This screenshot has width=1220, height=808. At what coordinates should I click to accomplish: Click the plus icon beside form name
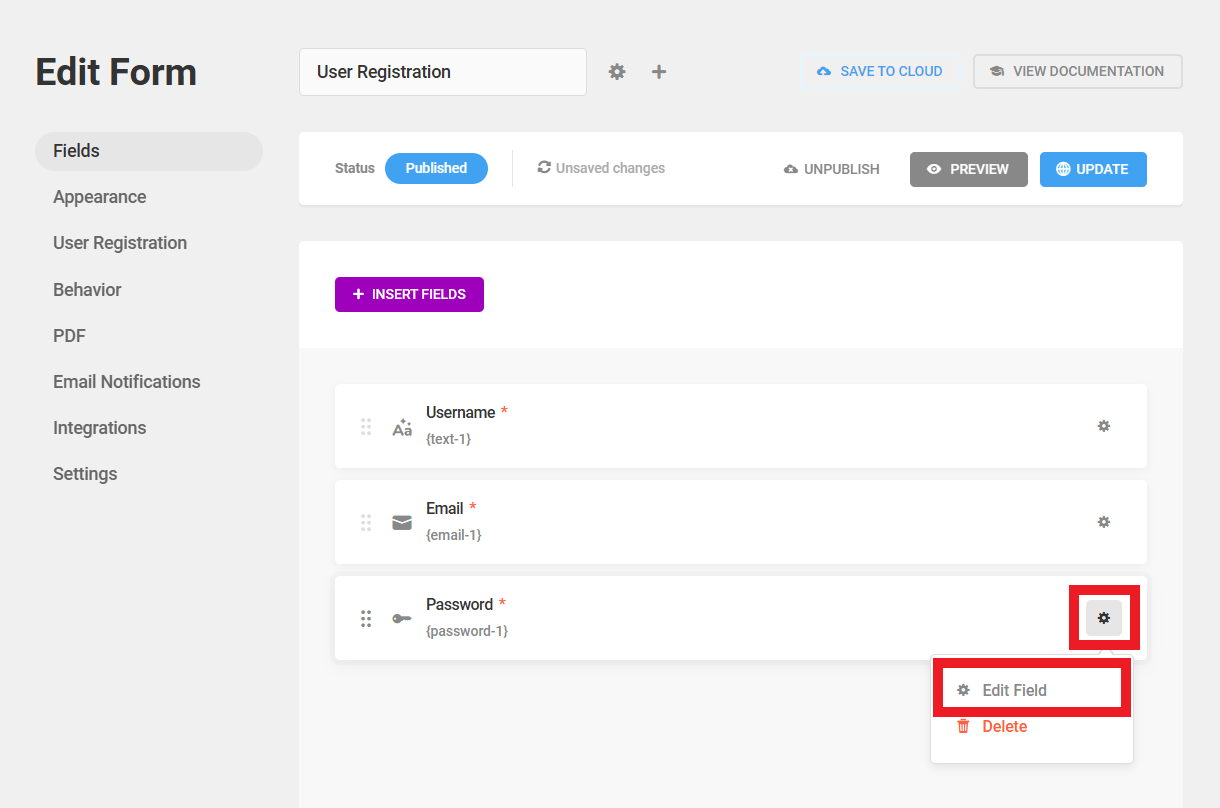pos(659,71)
